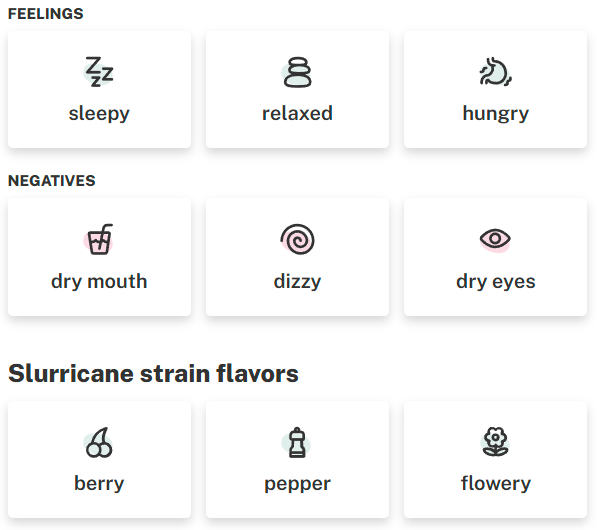
Task: Click the drink cup dry mouth icon
Action: point(99,239)
